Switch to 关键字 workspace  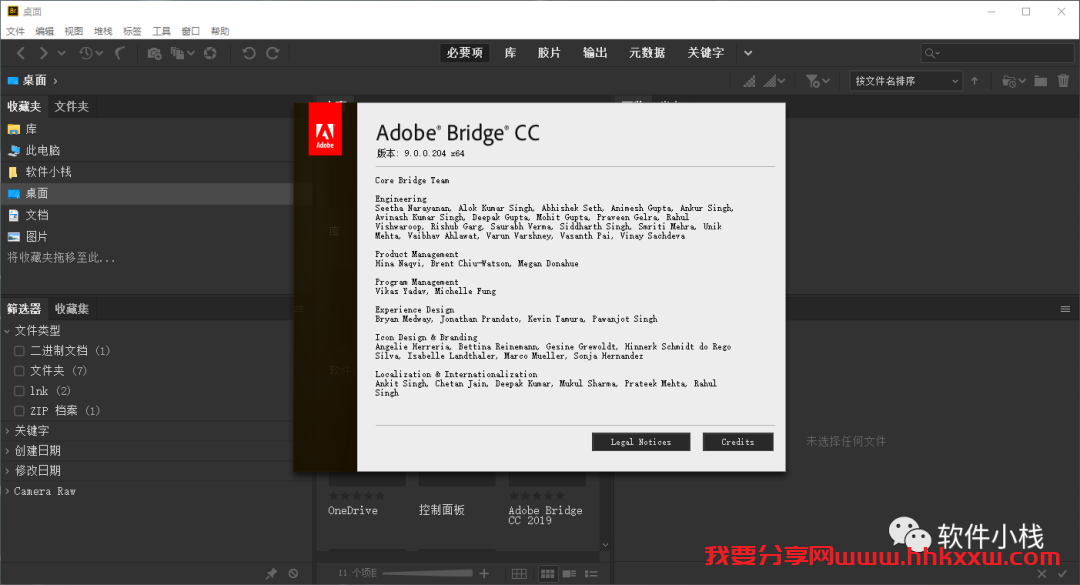(705, 53)
